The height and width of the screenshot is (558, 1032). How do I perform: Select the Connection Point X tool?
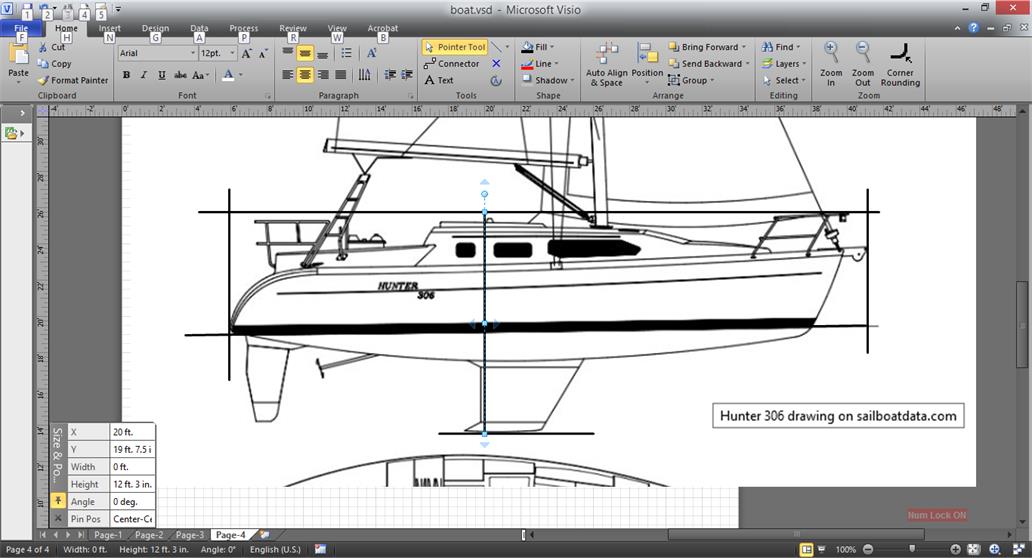(496, 64)
